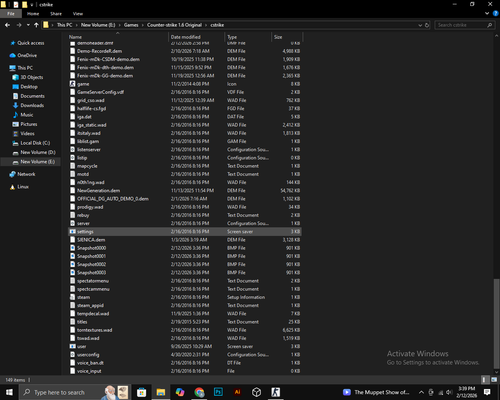Show hidden tray icons chevron
Image resolution: width=500 pixels, height=400 pixels.
421,392
